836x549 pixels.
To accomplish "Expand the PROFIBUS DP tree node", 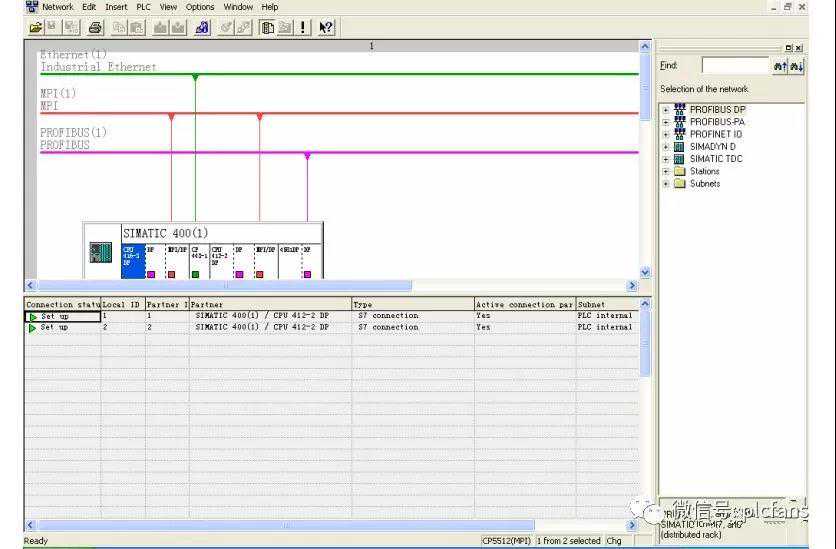I will (x=666, y=110).
